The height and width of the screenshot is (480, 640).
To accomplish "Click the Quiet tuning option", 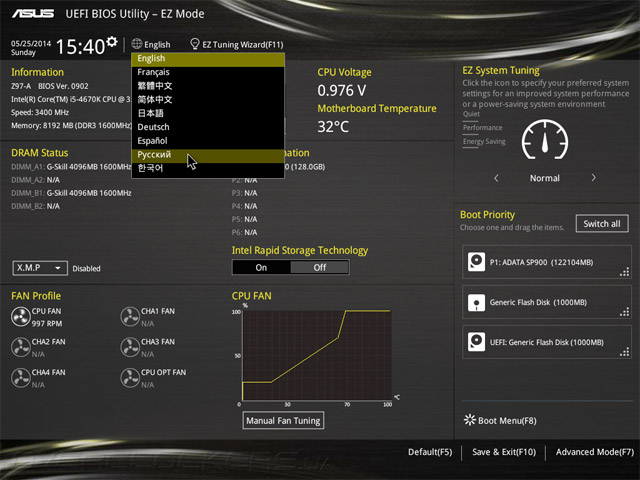I will point(471,114).
